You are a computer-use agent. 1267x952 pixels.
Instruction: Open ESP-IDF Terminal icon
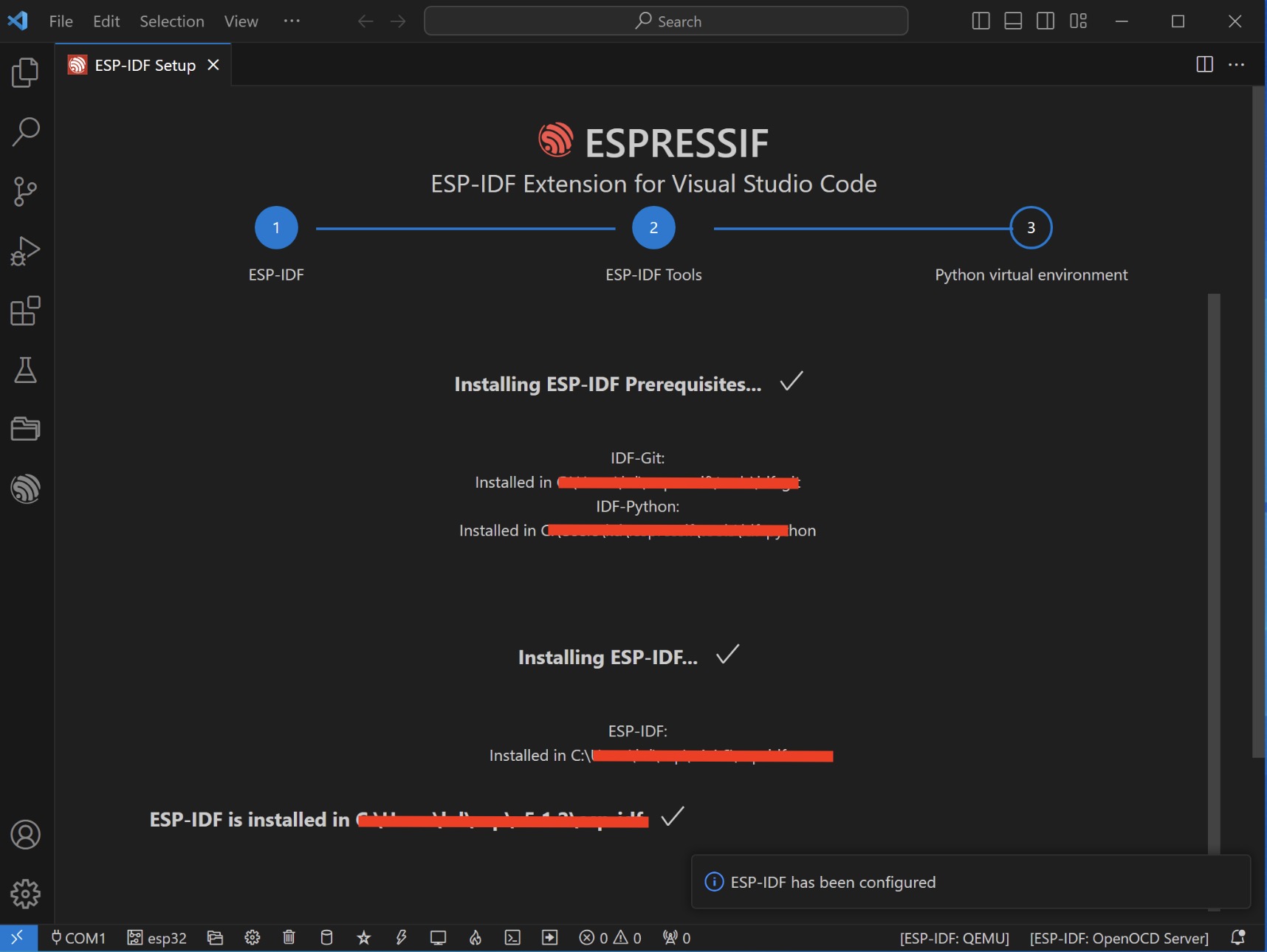click(x=512, y=938)
